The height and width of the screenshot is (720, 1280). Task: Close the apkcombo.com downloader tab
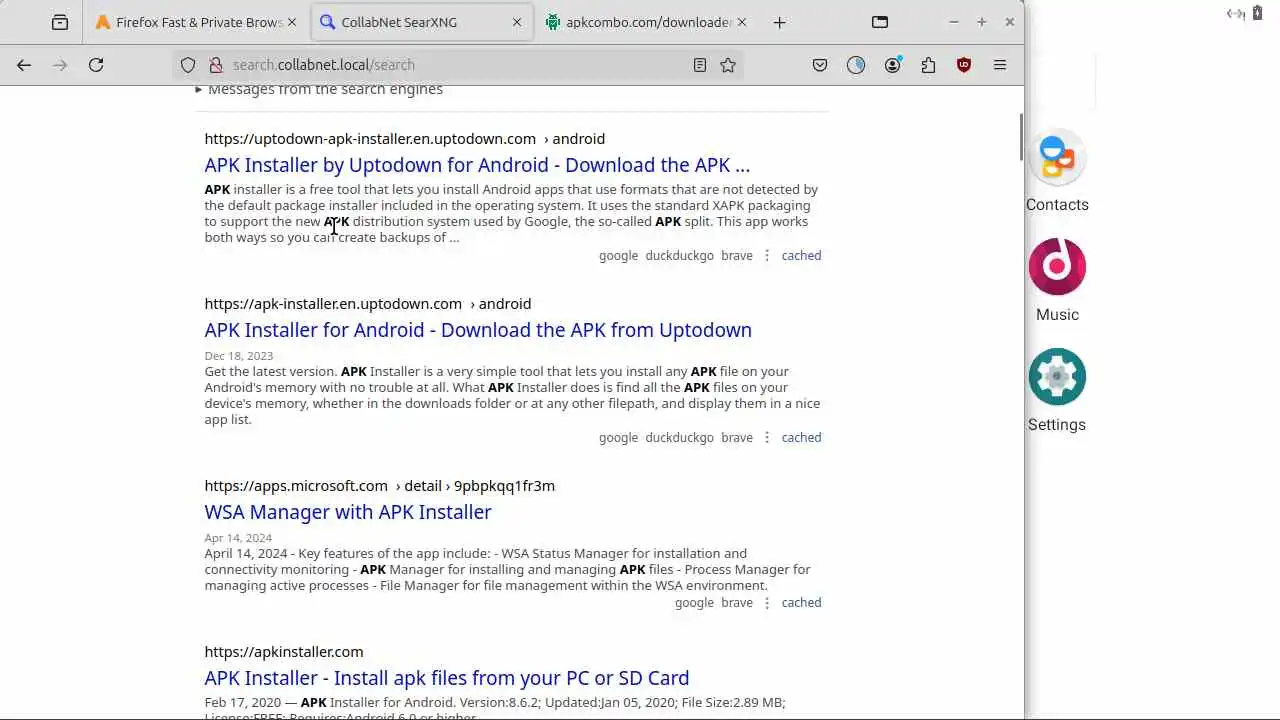742,22
